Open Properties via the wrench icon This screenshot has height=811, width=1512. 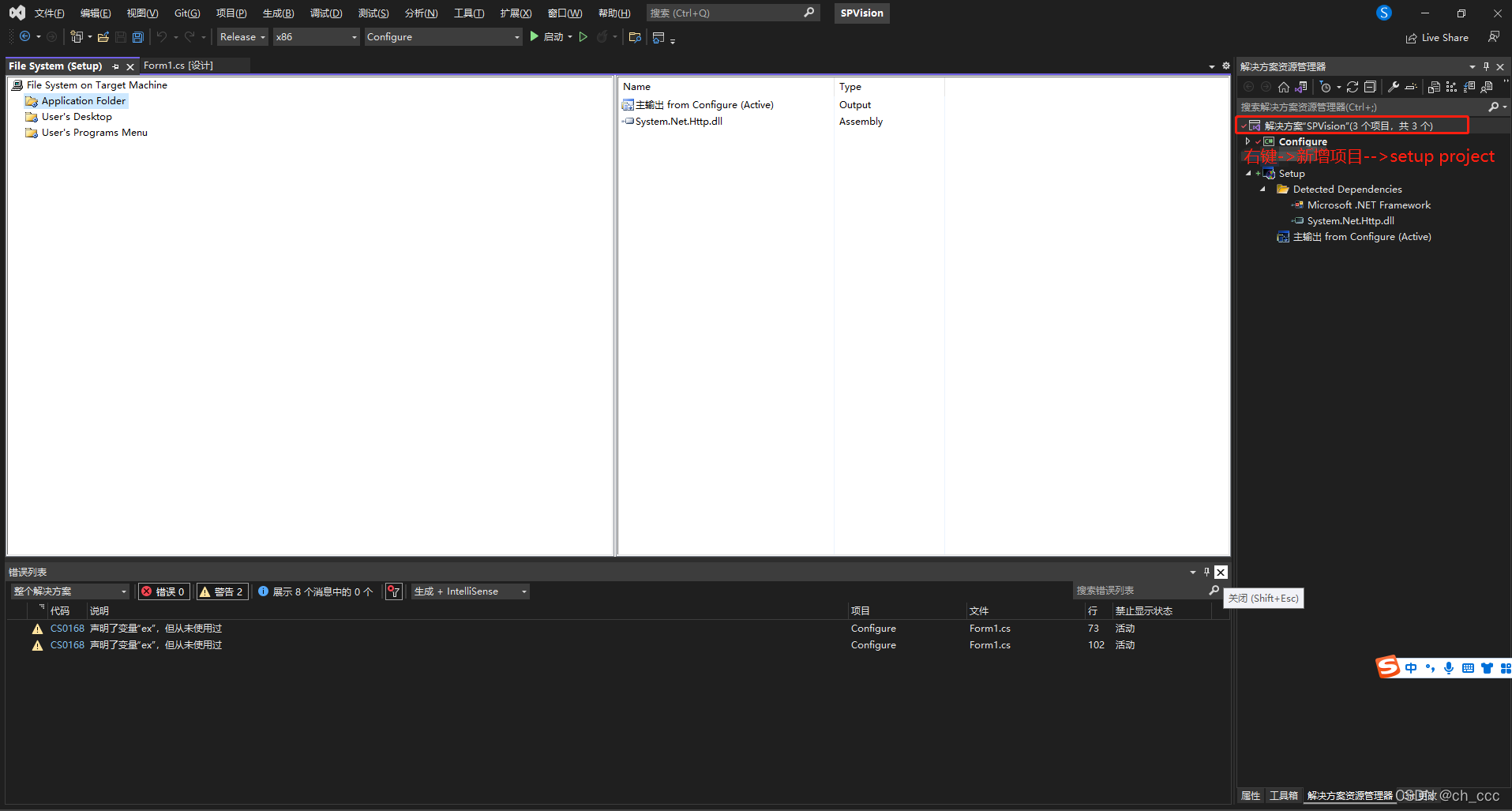click(x=1394, y=87)
